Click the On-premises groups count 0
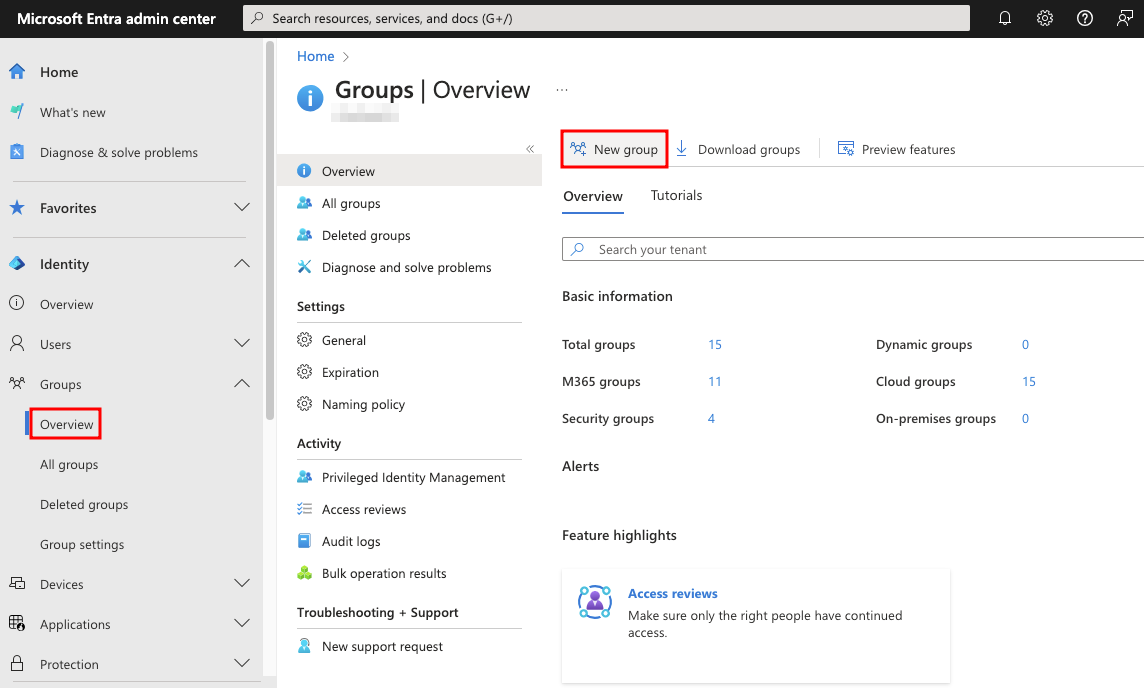The width and height of the screenshot is (1144, 688). 1025,419
